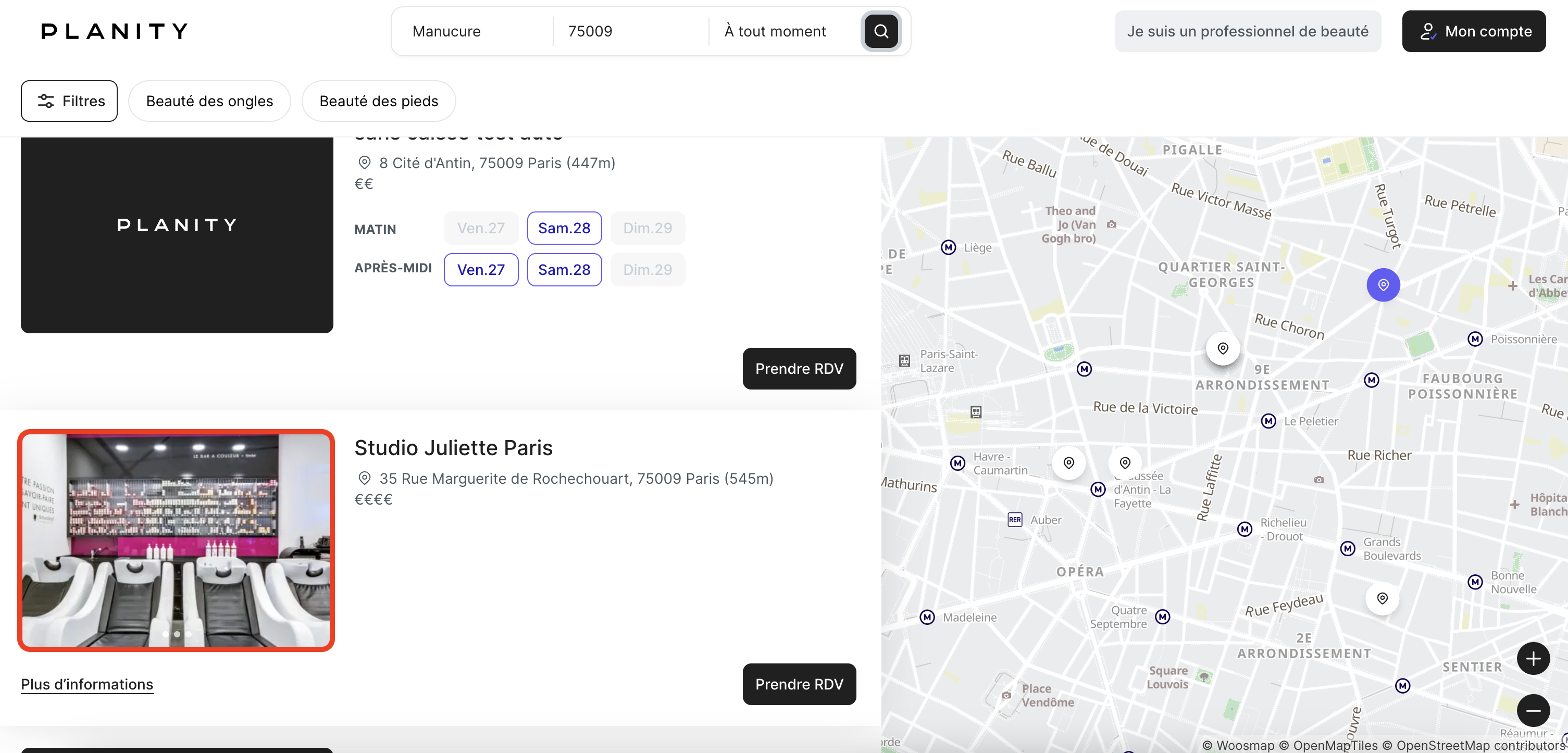The height and width of the screenshot is (753, 1568).
Task: Filter by Beauté des pieds
Action: click(379, 101)
